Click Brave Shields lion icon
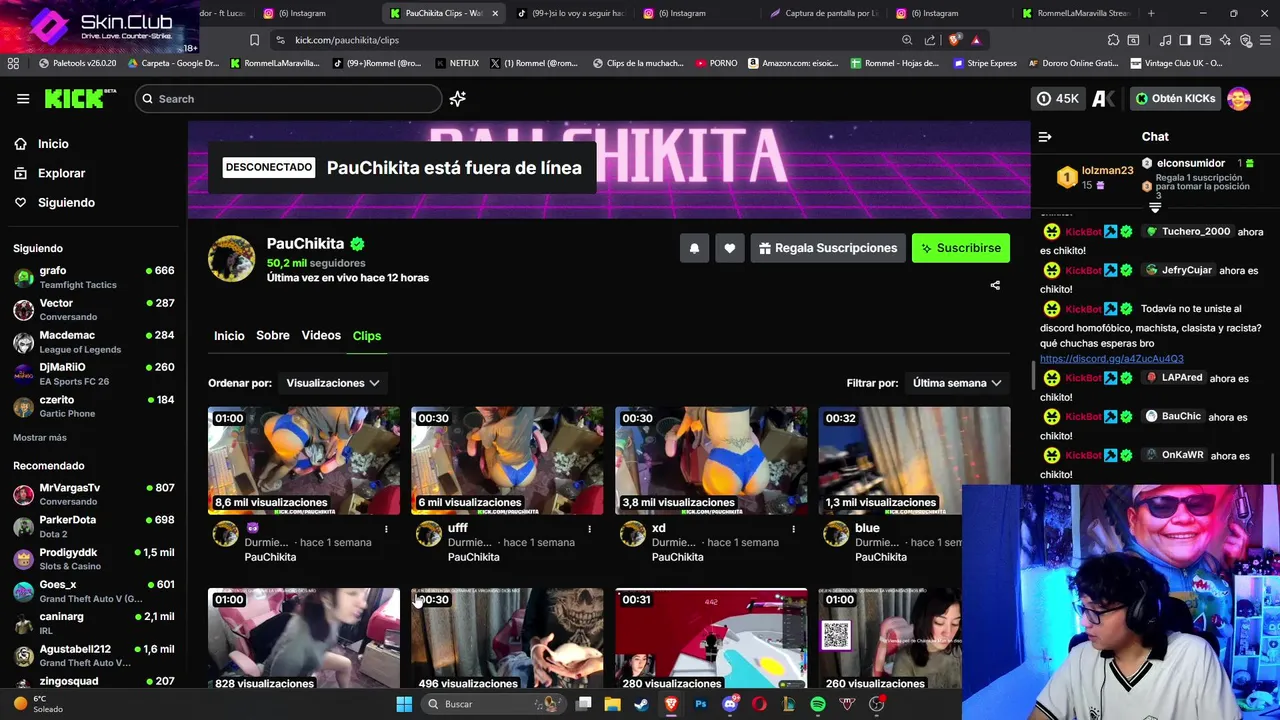Image resolution: width=1280 pixels, height=720 pixels. point(955,40)
